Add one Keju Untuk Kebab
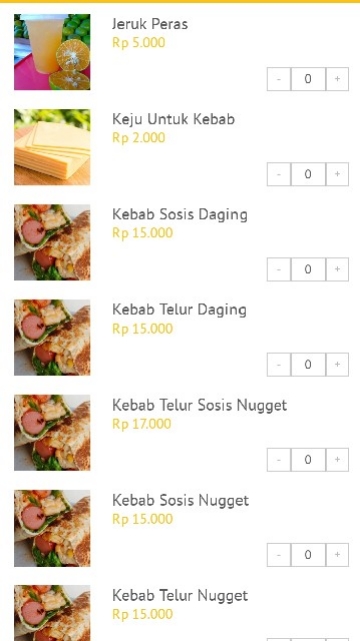Image resolution: width=360 pixels, height=641 pixels. (337, 174)
